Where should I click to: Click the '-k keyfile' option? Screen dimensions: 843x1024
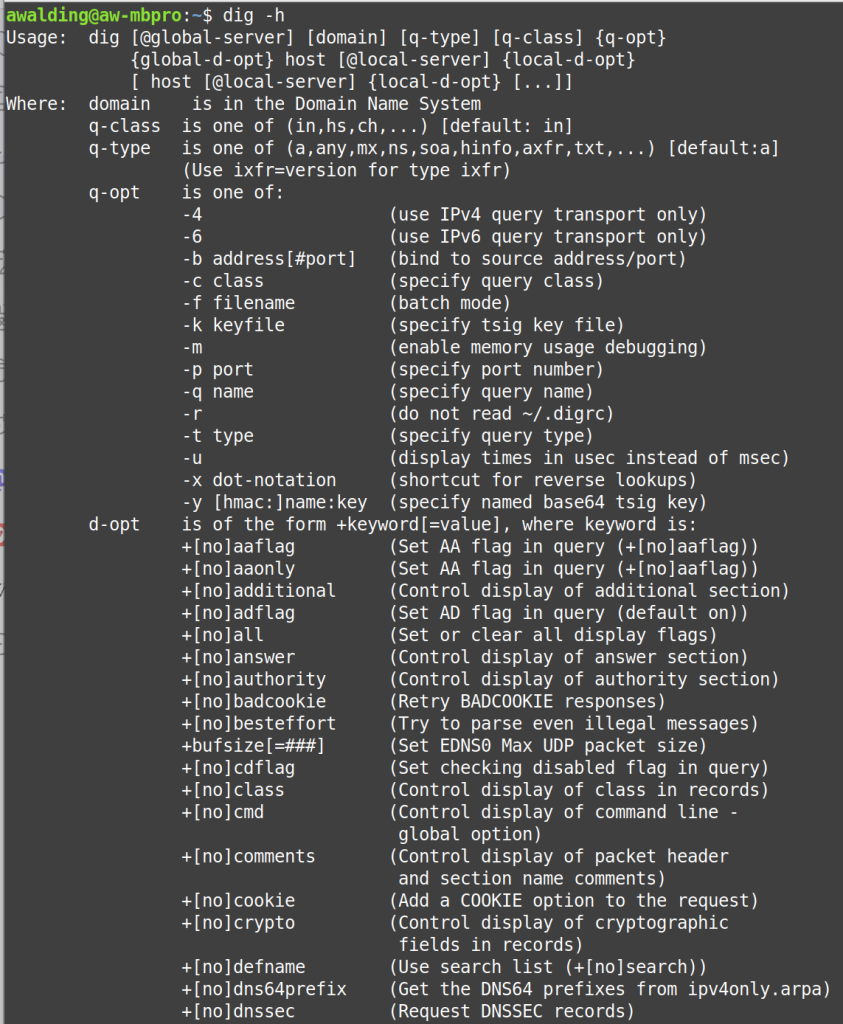pos(233,325)
